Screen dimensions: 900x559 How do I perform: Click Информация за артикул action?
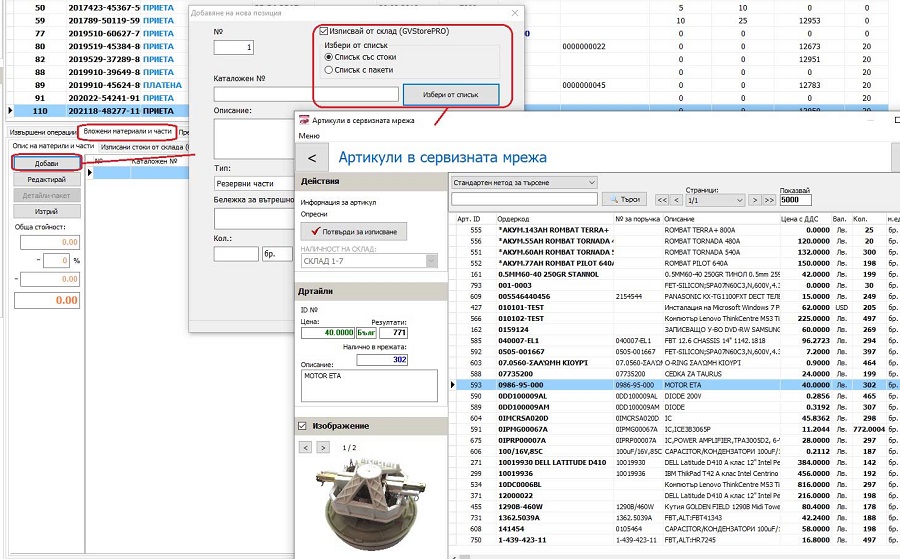click(x=338, y=203)
